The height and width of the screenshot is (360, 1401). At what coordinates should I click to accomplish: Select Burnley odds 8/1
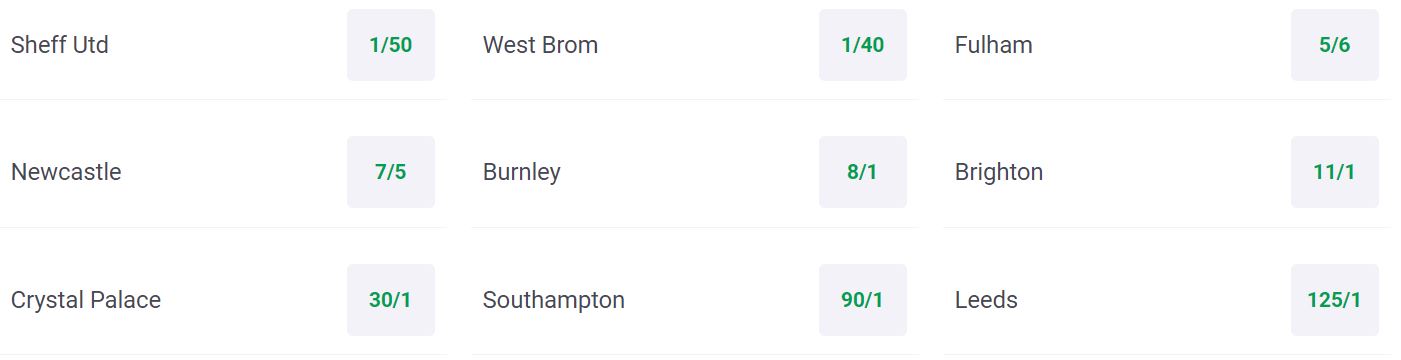863,172
